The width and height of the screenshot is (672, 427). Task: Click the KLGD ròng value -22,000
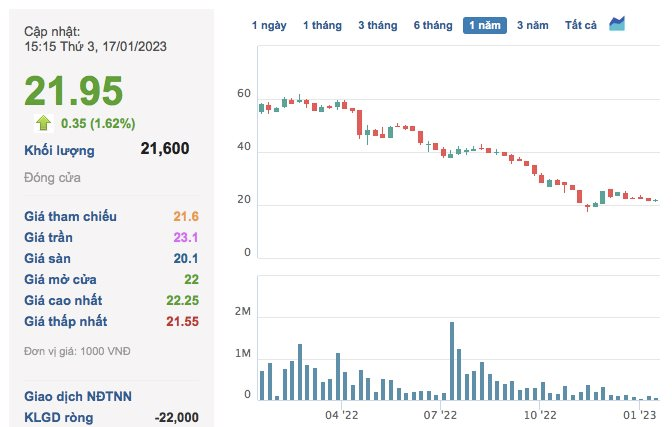click(x=177, y=417)
